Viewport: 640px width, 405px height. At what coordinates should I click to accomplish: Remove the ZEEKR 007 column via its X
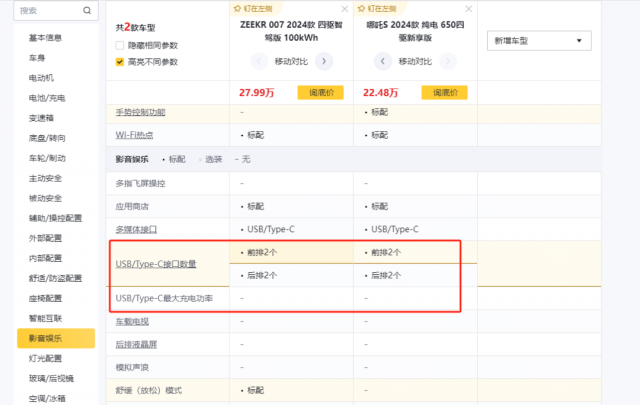344,9
